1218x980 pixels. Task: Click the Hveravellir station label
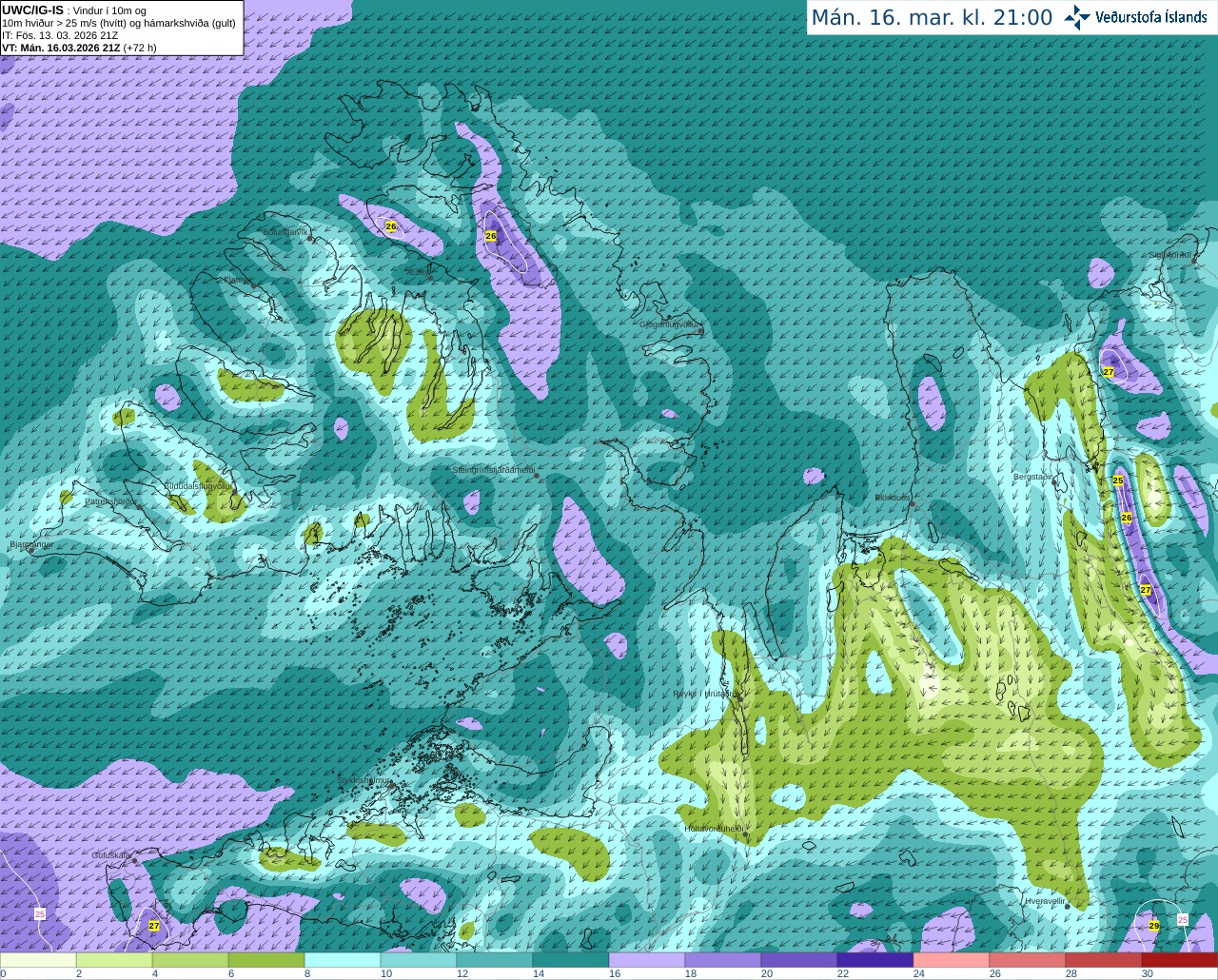[1045, 901]
